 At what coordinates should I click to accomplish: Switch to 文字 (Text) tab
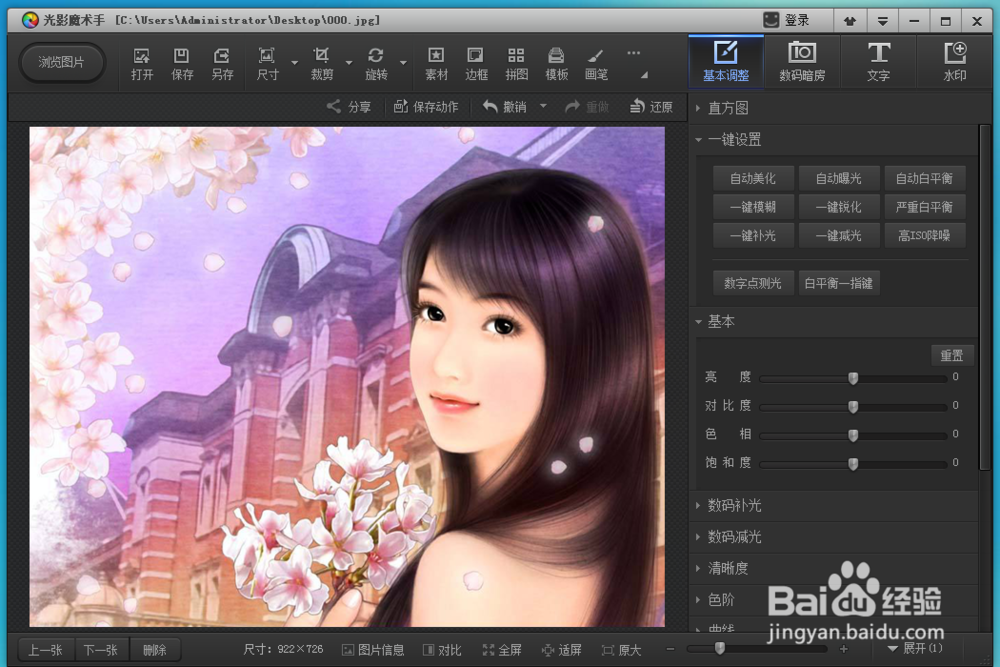tap(878, 61)
